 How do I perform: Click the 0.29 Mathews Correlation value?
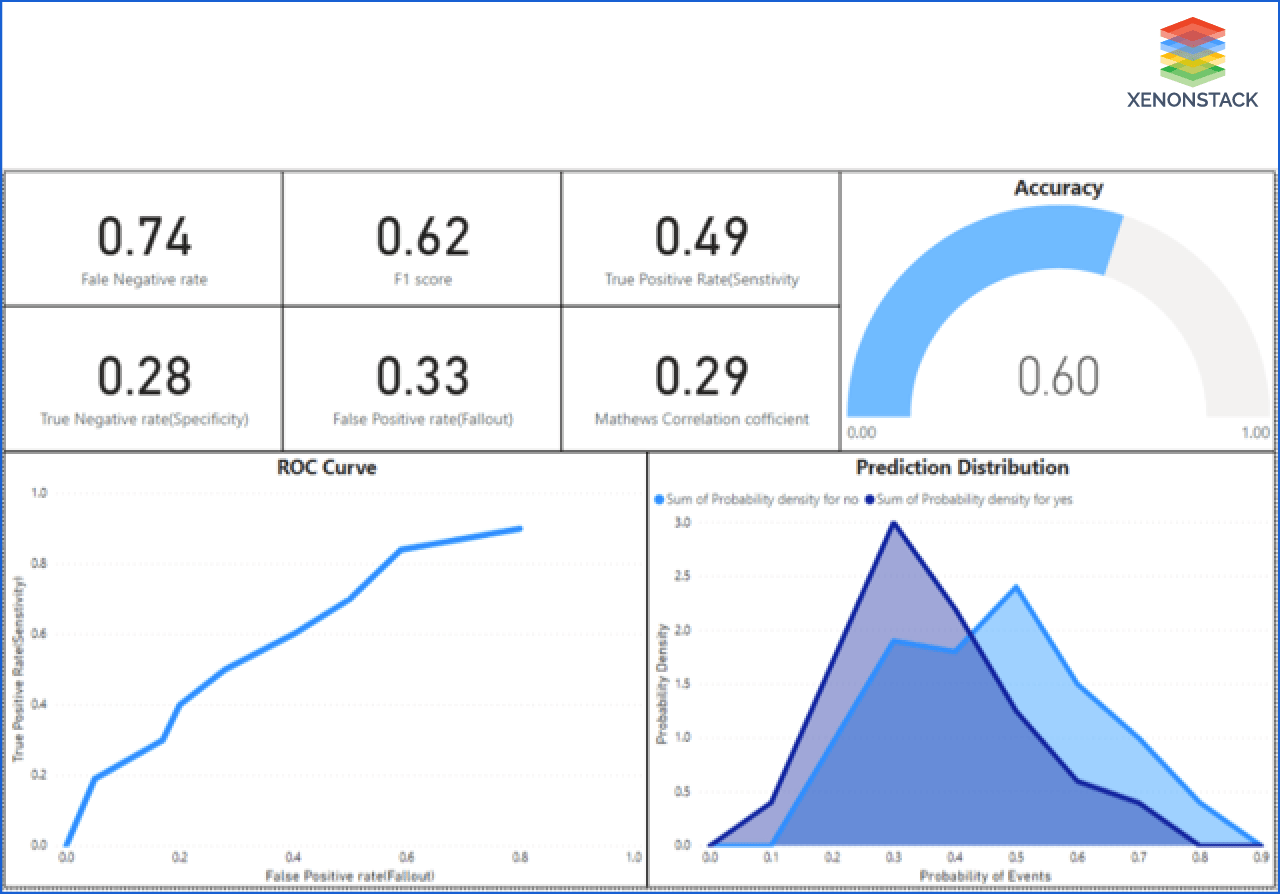(701, 376)
